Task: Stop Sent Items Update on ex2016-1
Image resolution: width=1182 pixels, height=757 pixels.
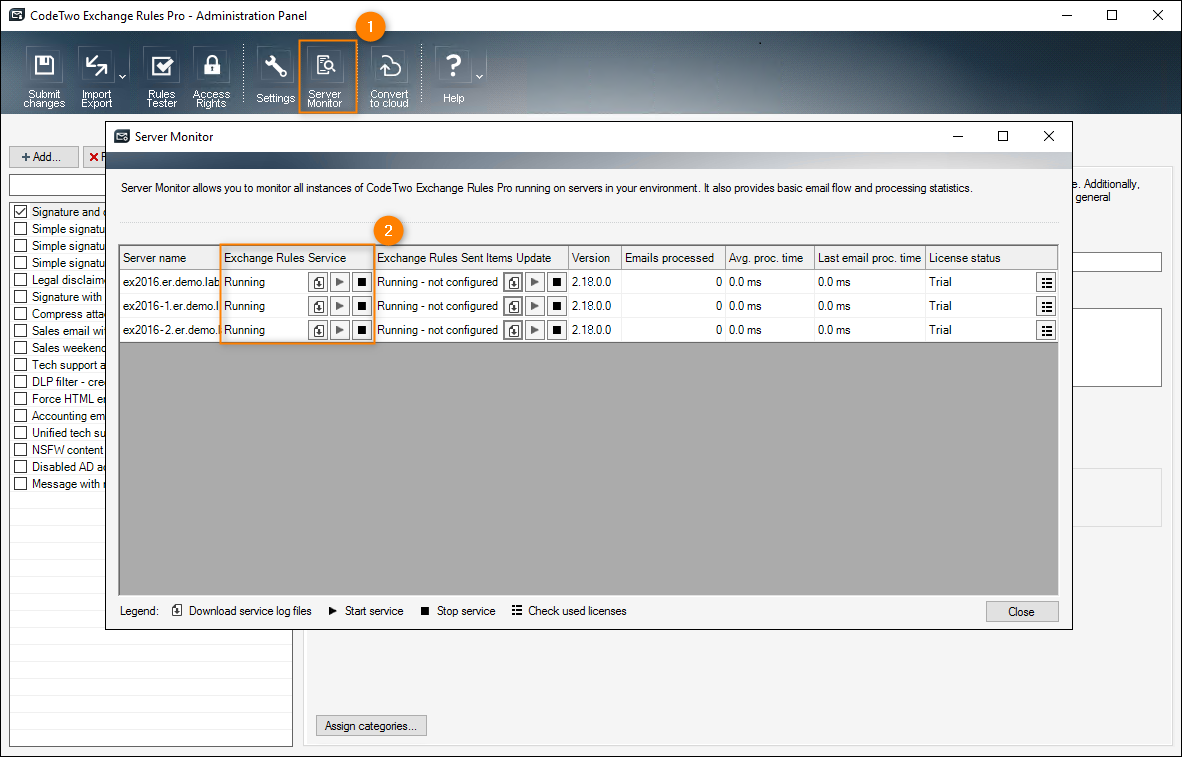Action: click(x=557, y=307)
